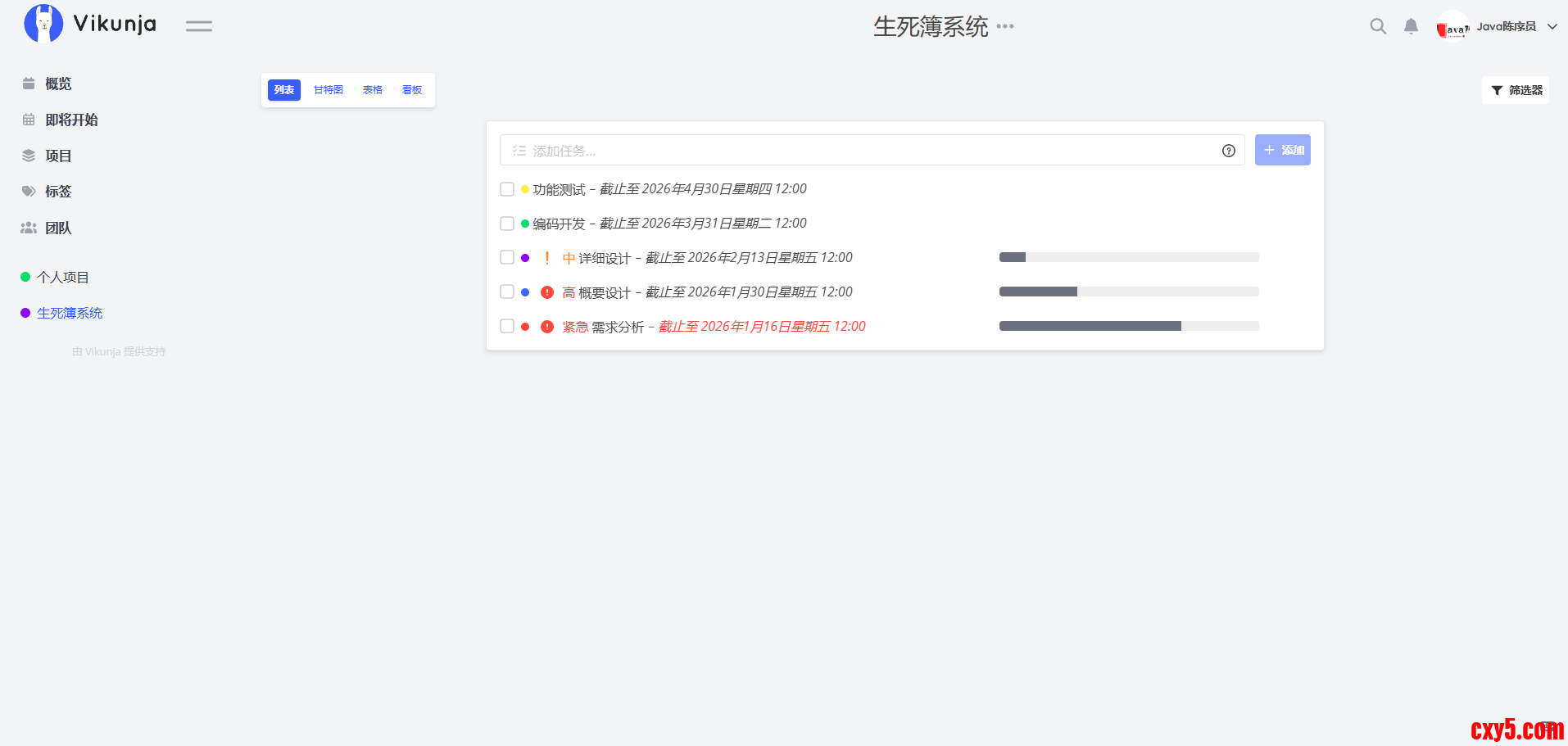Click the help icon in task input

tap(1228, 151)
